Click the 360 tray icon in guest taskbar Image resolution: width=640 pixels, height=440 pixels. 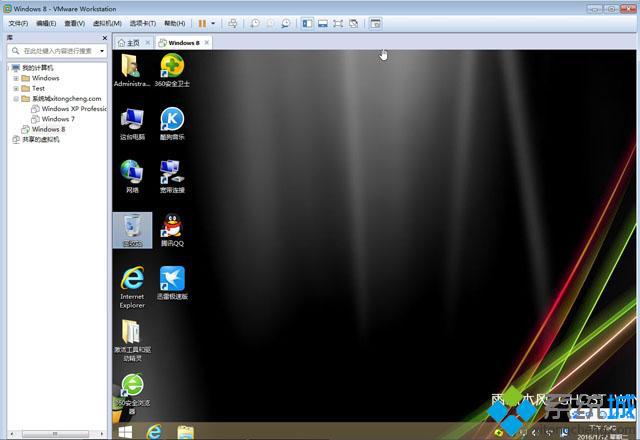pos(498,432)
